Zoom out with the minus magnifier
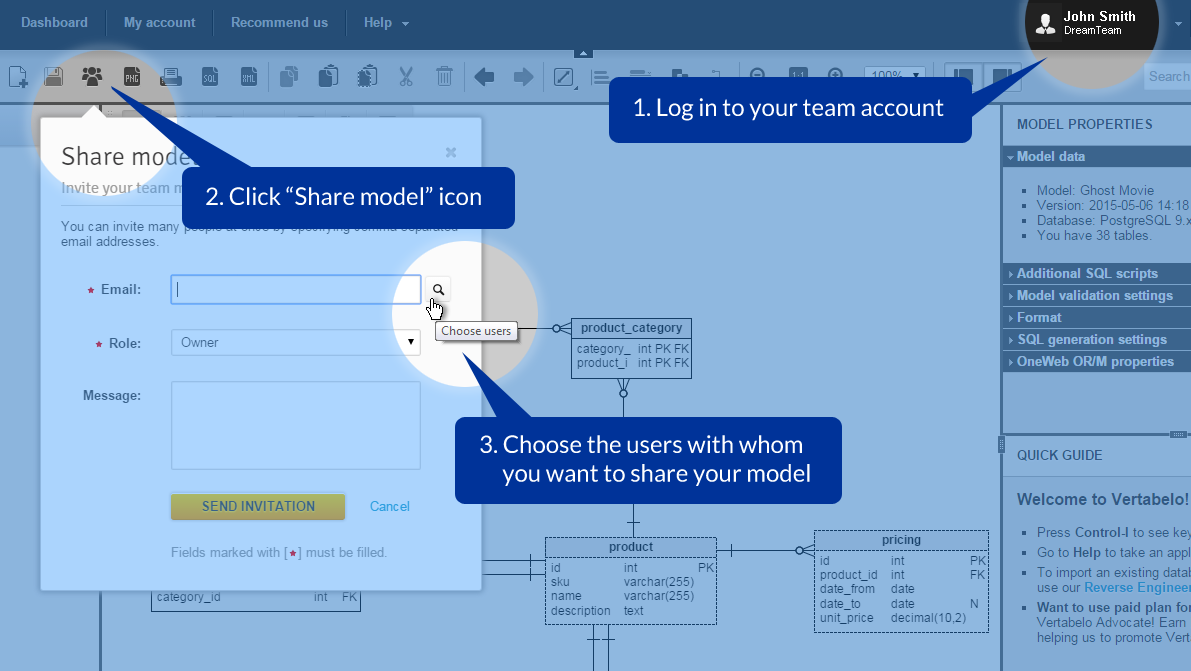This screenshot has width=1191, height=671. point(757,75)
